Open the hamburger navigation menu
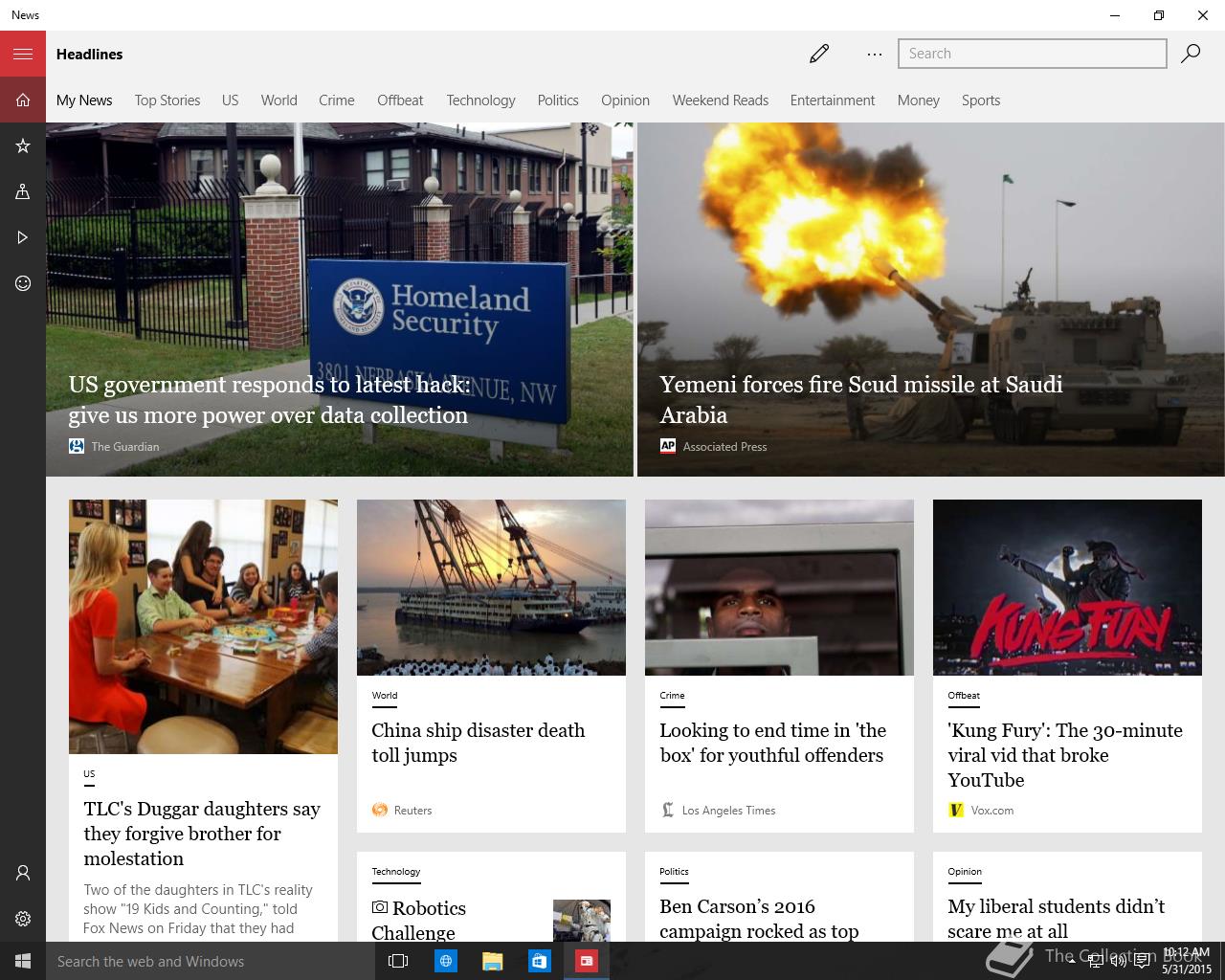The image size is (1225, 980). 23,54
